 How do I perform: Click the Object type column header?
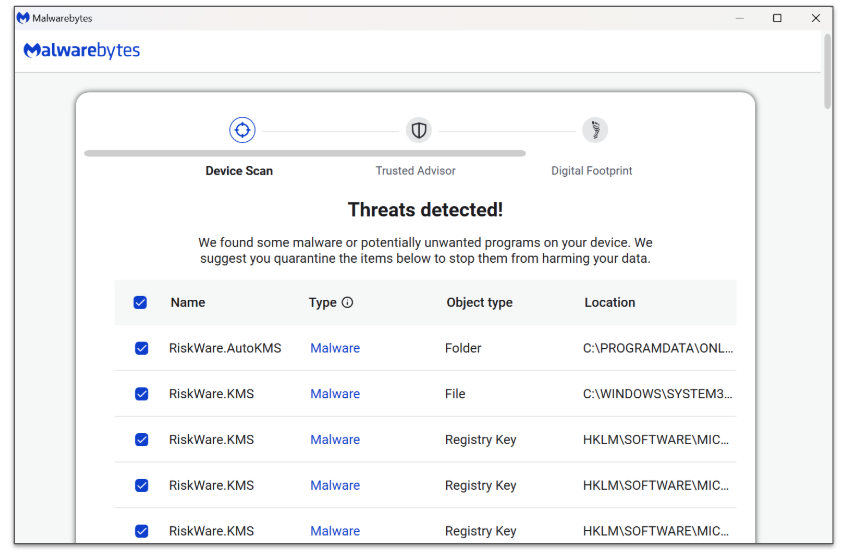[479, 303]
